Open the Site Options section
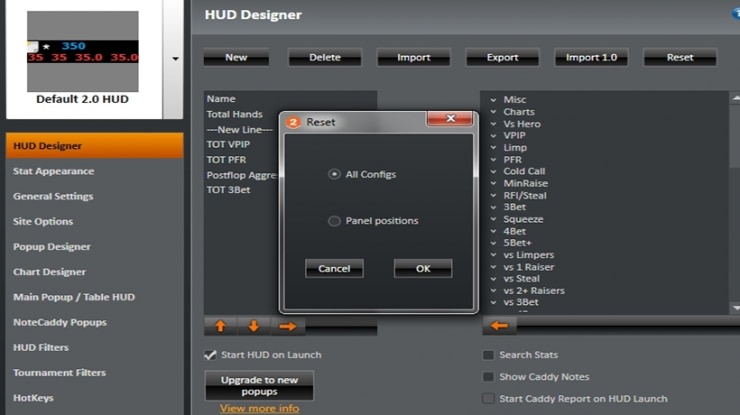Image resolution: width=740 pixels, height=415 pixels. click(x=43, y=221)
